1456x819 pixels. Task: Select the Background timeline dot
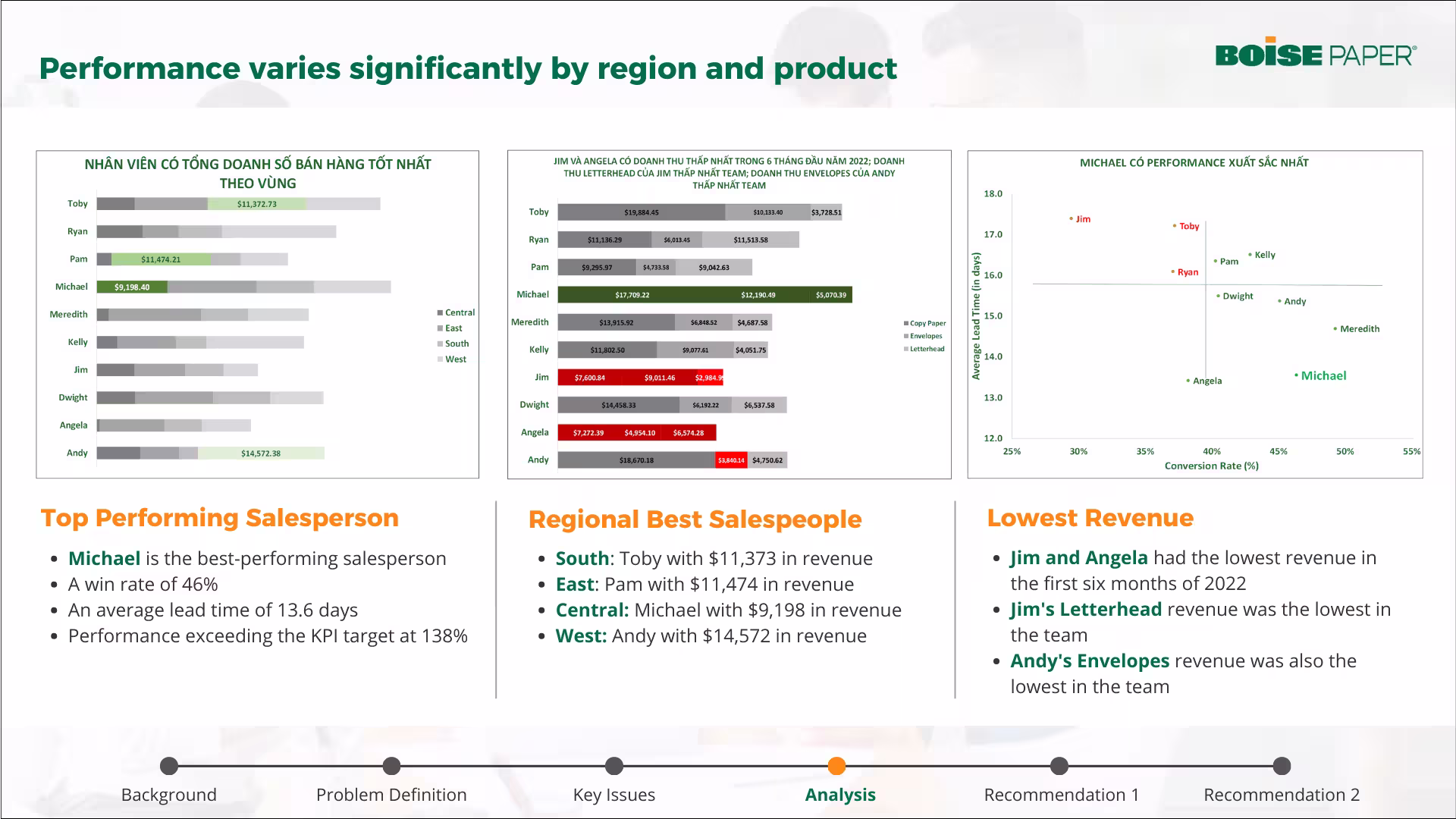coord(169,766)
